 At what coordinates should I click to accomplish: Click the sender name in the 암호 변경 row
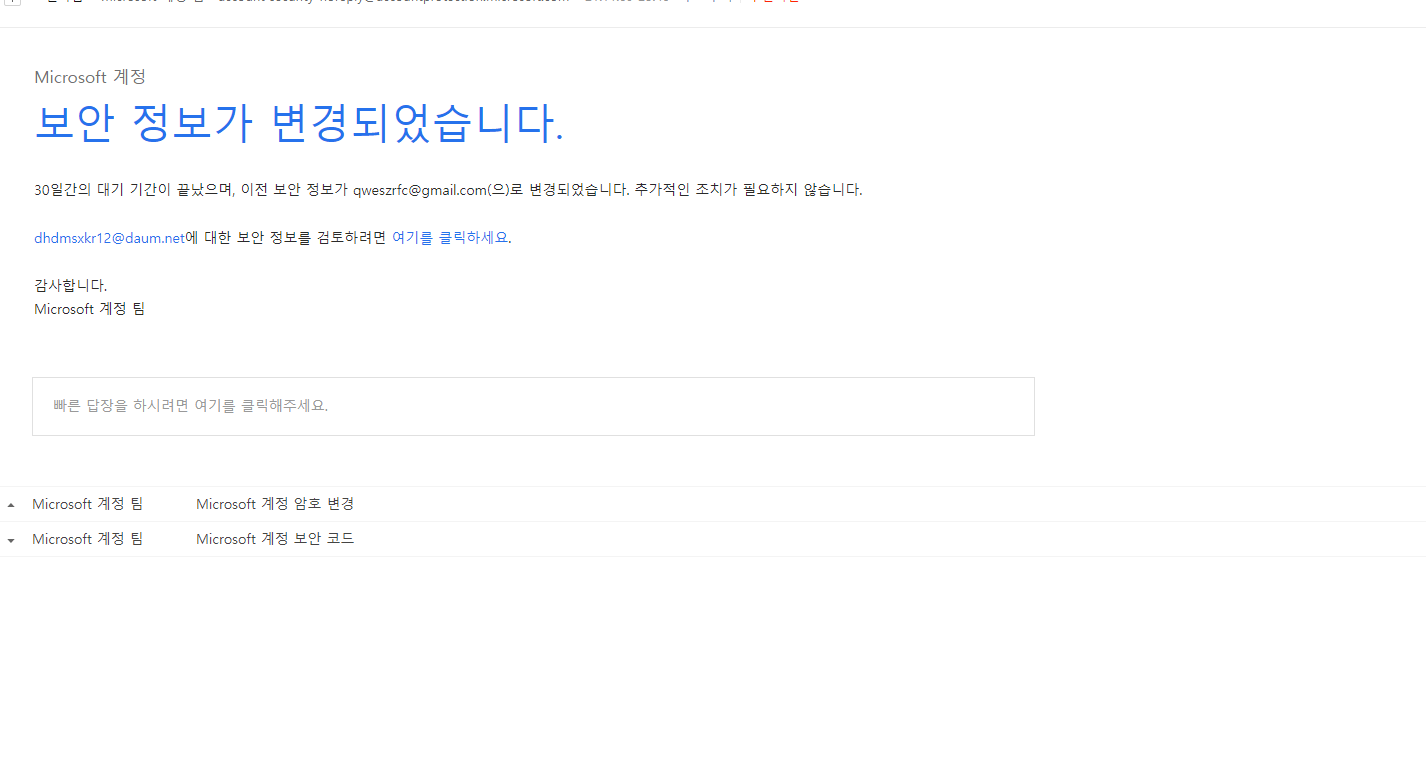[x=88, y=504]
